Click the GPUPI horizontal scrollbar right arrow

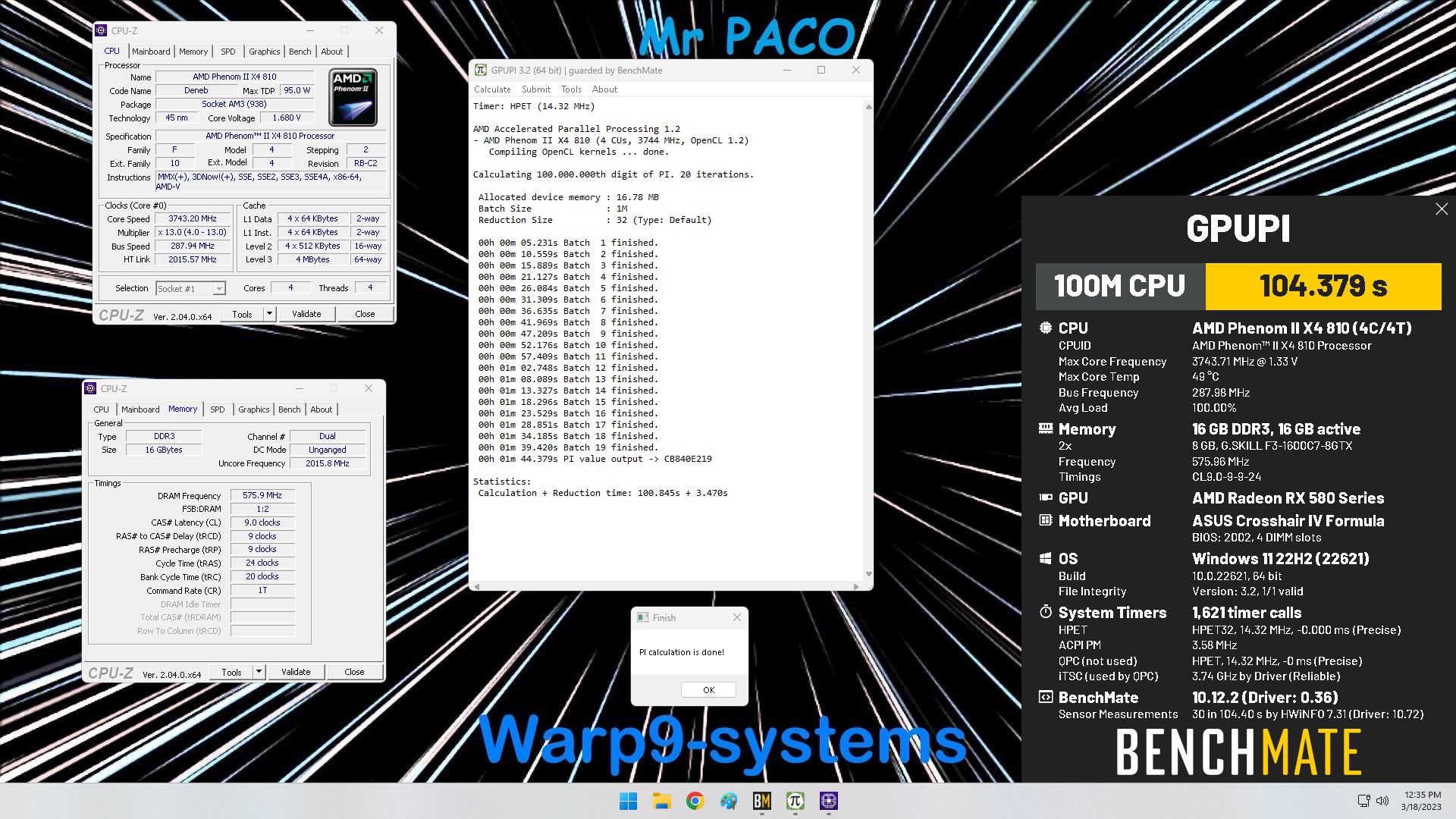856,586
